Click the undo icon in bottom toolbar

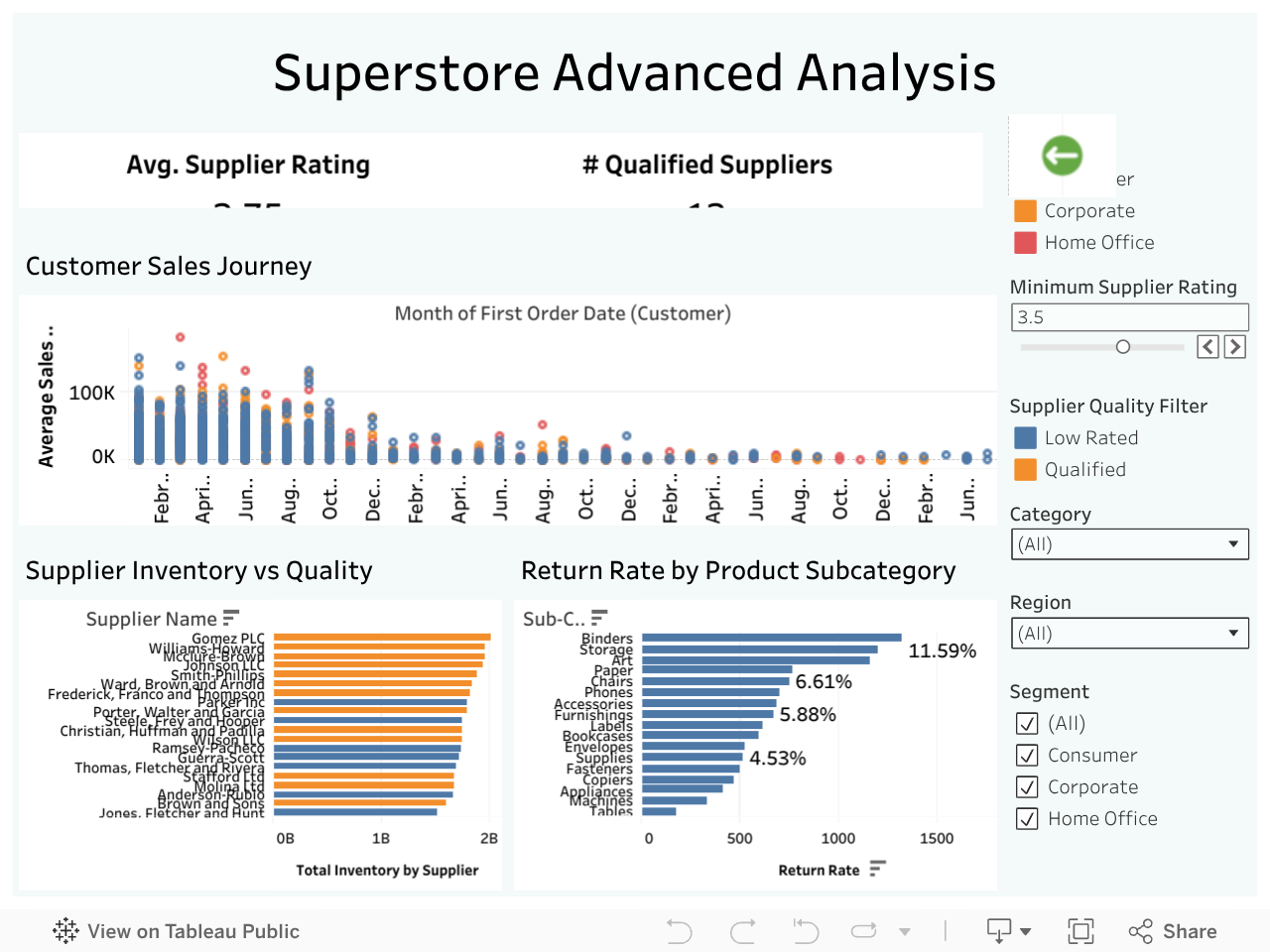point(680,931)
